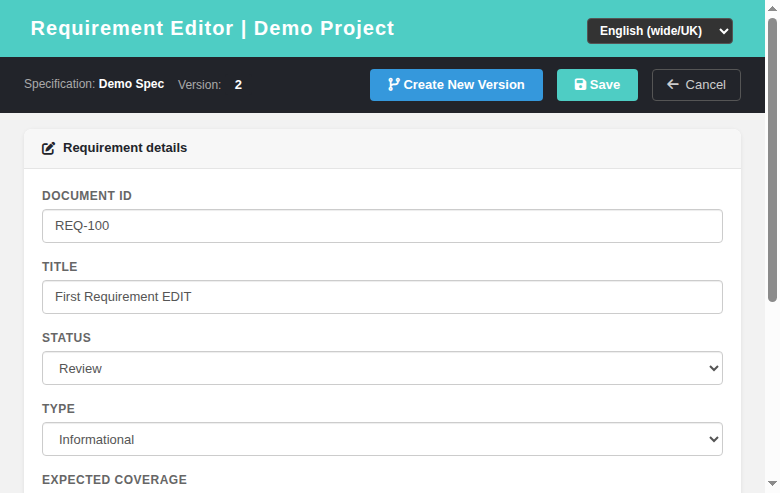Open the language dropdown English (wide/UK)
This screenshot has height=493, width=780.
click(x=660, y=31)
